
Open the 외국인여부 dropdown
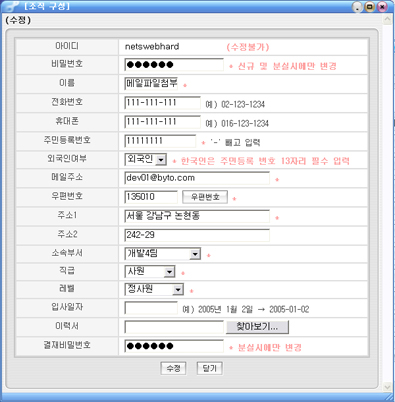(x=146, y=159)
